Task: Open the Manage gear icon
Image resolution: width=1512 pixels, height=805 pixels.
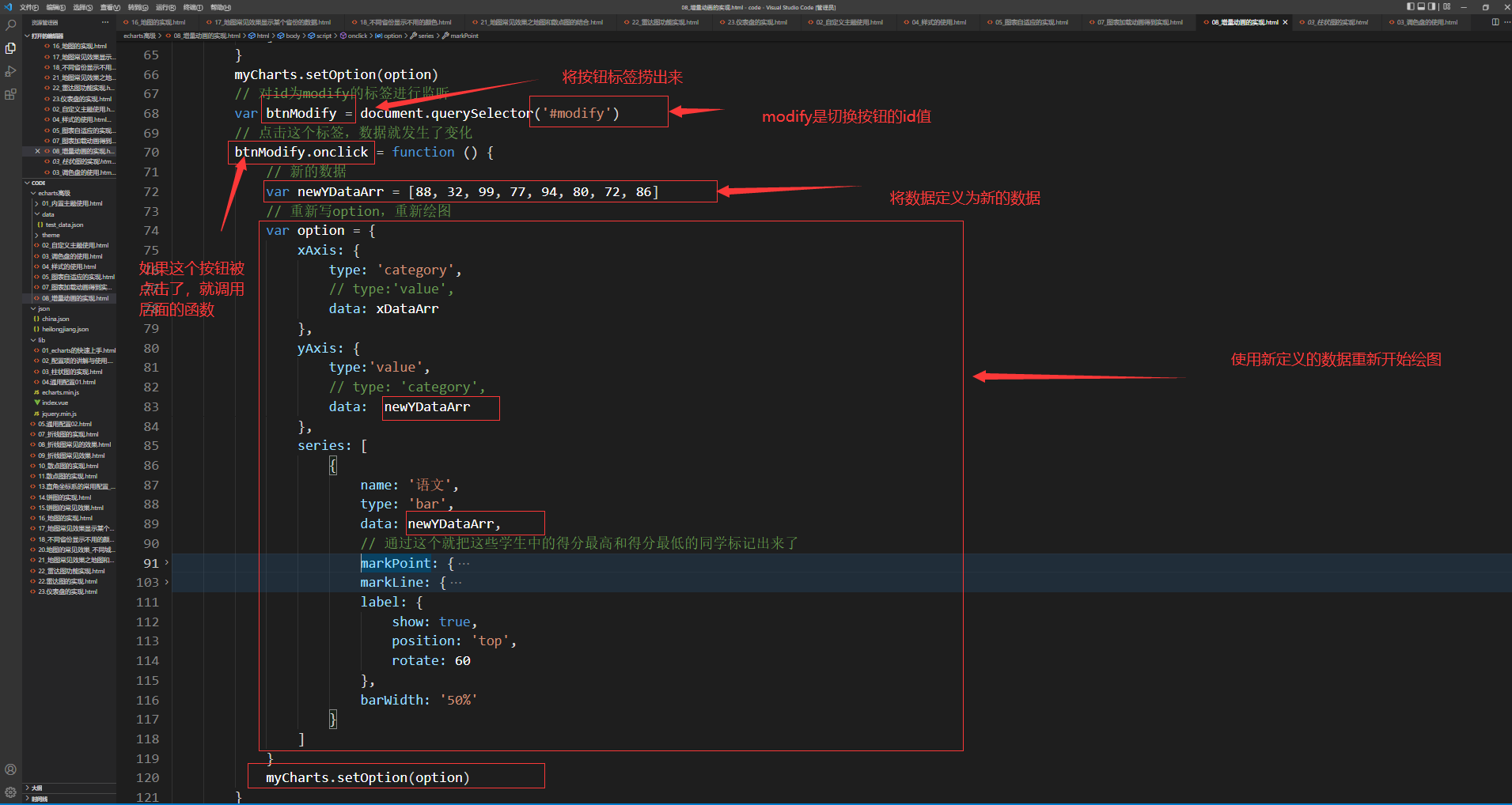Action: pos(10,792)
